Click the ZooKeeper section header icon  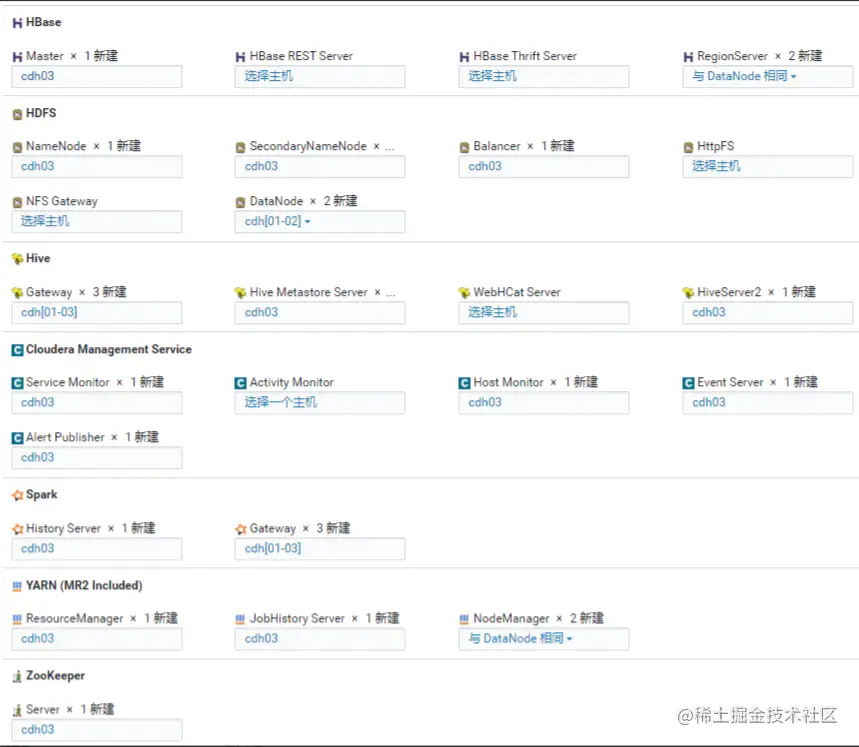pyautogui.click(x=17, y=677)
